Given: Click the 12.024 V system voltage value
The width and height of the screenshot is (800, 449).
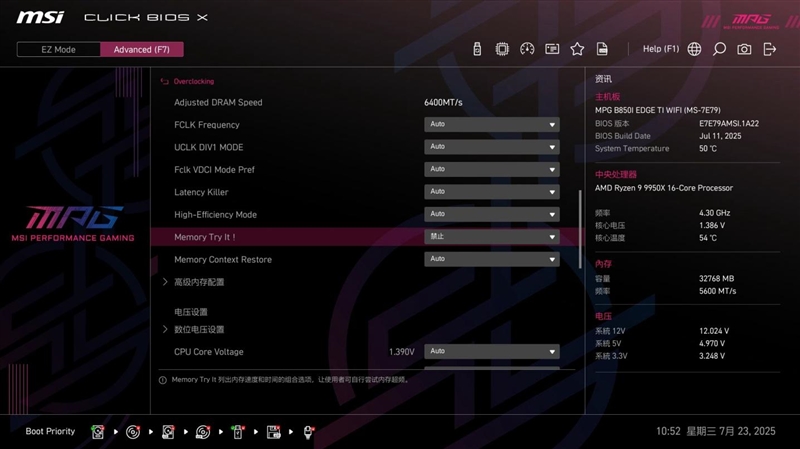Looking at the screenshot, I should click(714, 331).
